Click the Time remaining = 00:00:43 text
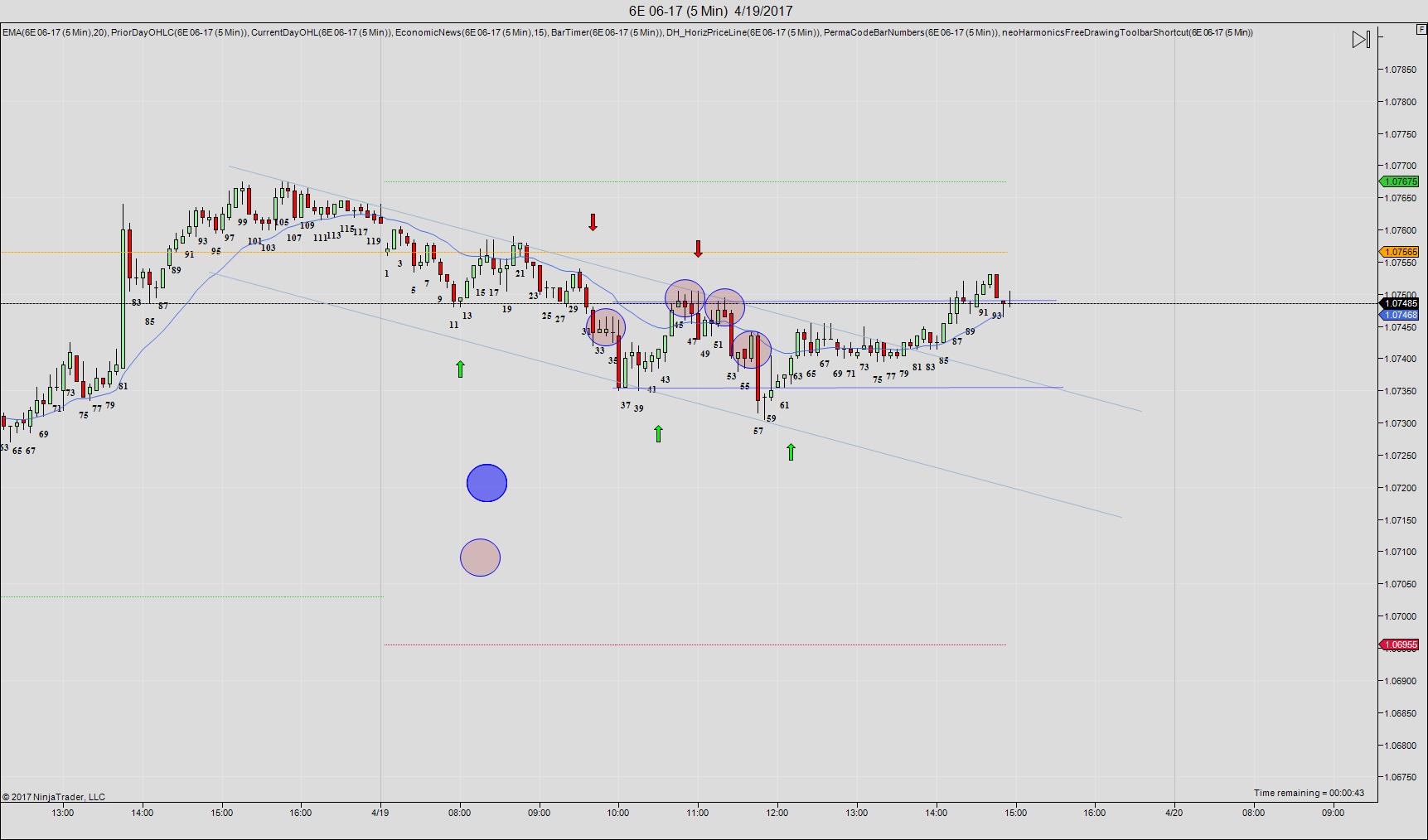Screen dimensions: 1428x840 1309,793
